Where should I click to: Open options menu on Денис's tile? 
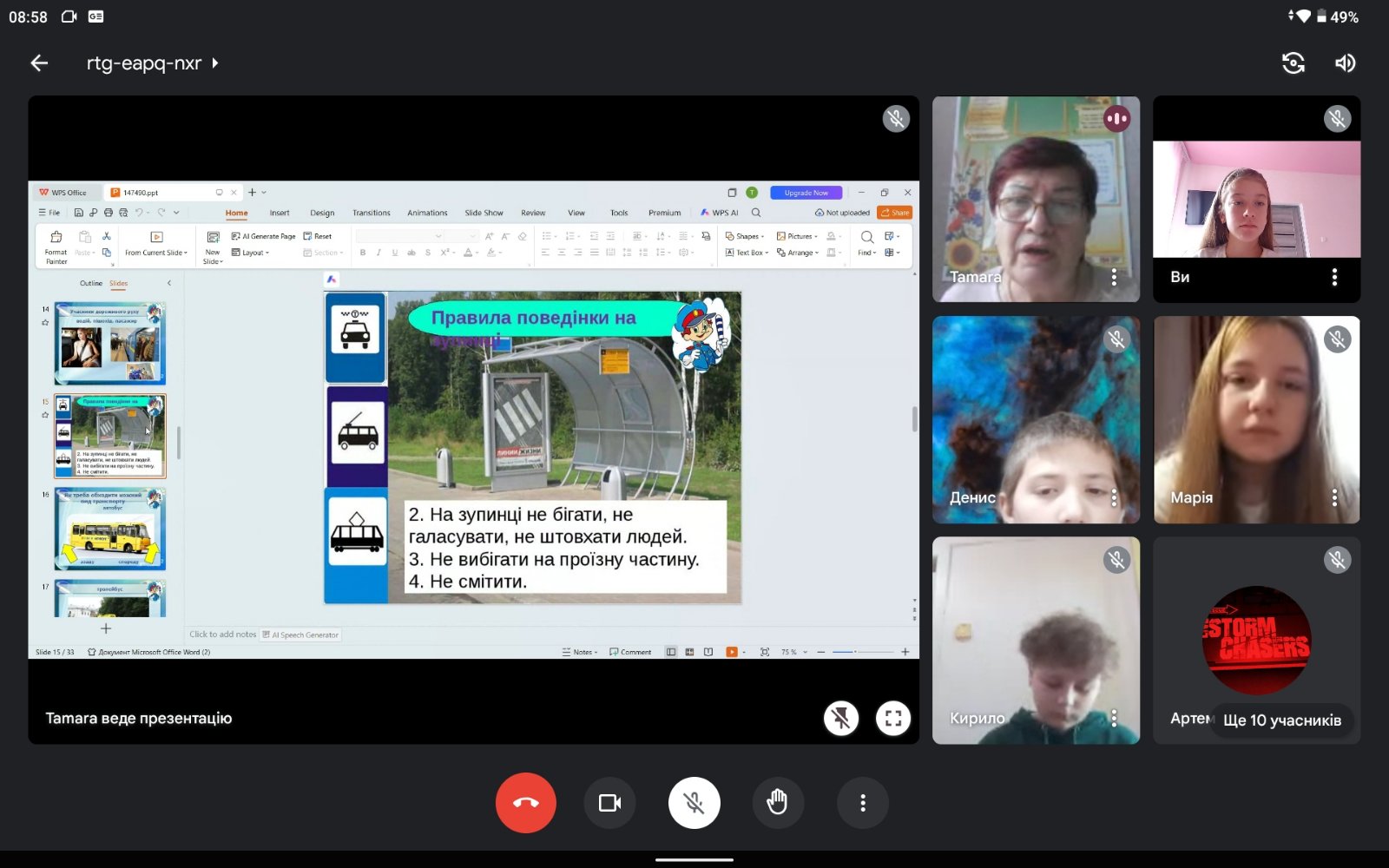tap(1114, 497)
